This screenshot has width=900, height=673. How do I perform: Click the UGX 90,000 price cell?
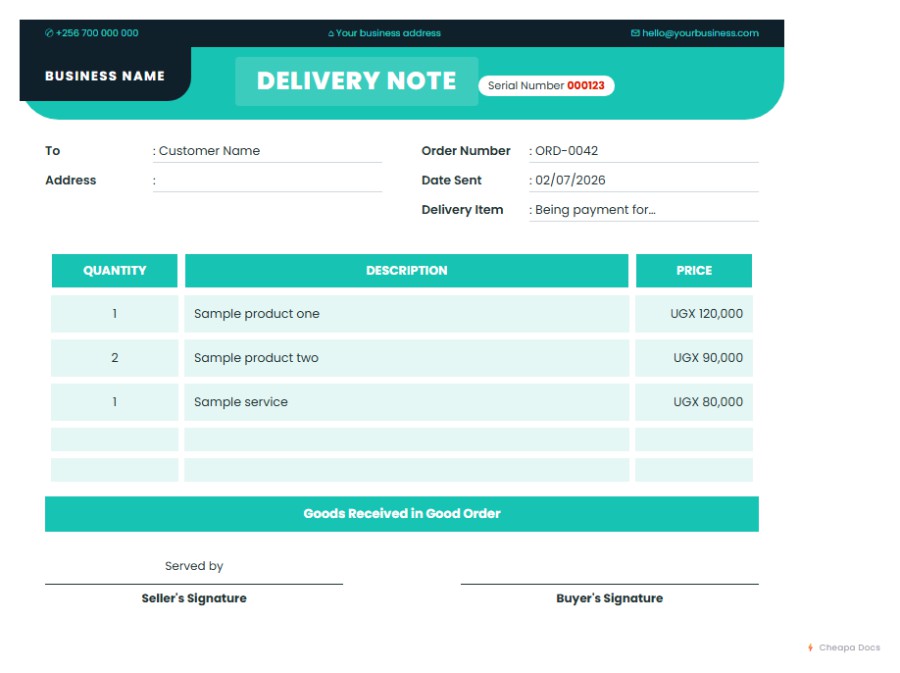(x=694, y=358)
